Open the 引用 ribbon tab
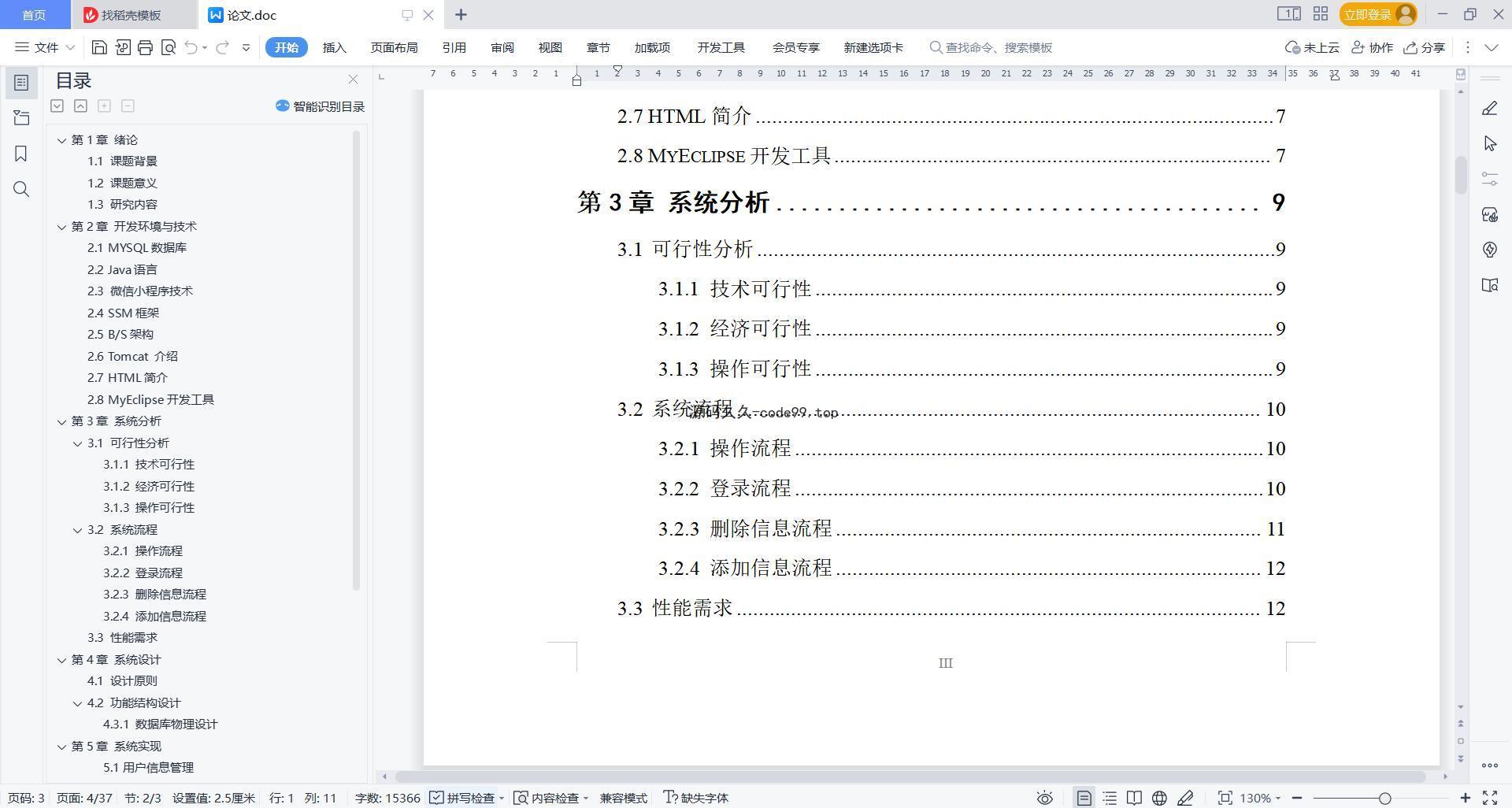1512x808 pixels. [x=454, y=47]
